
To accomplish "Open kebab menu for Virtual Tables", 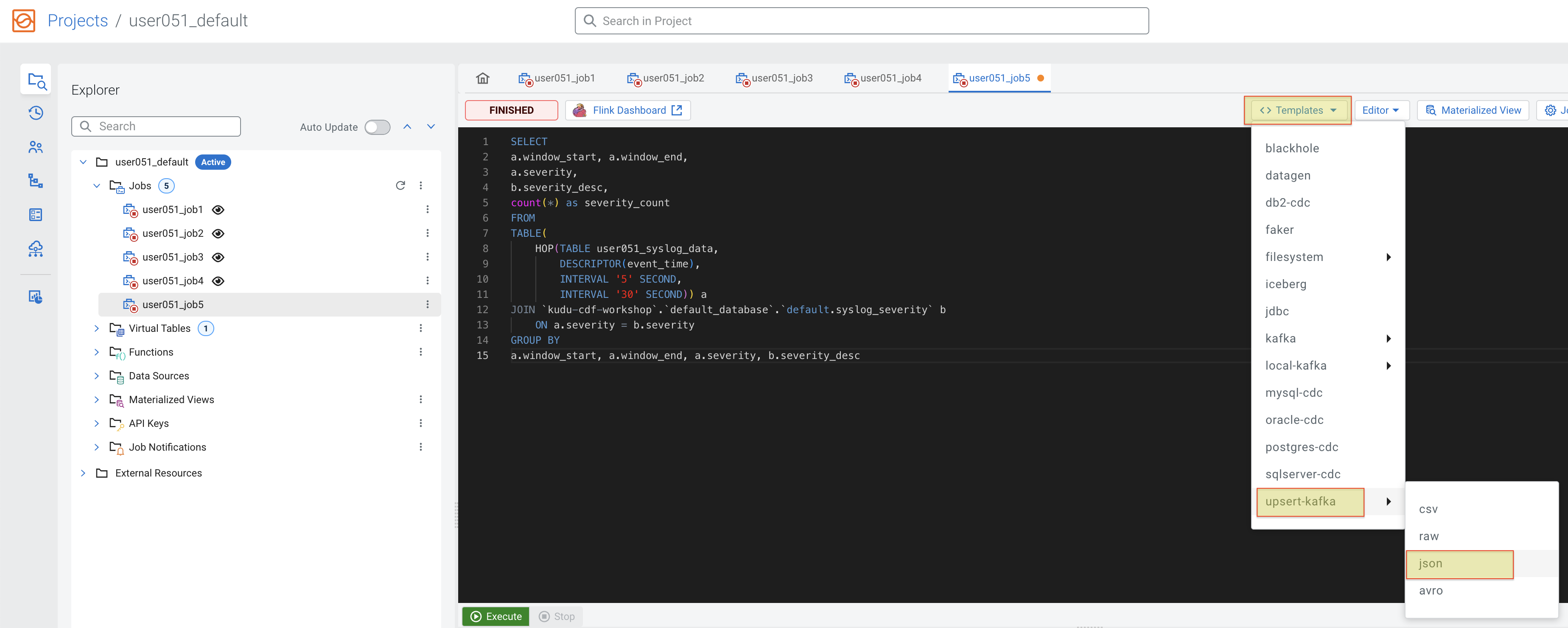I will [x=420, y=328].
